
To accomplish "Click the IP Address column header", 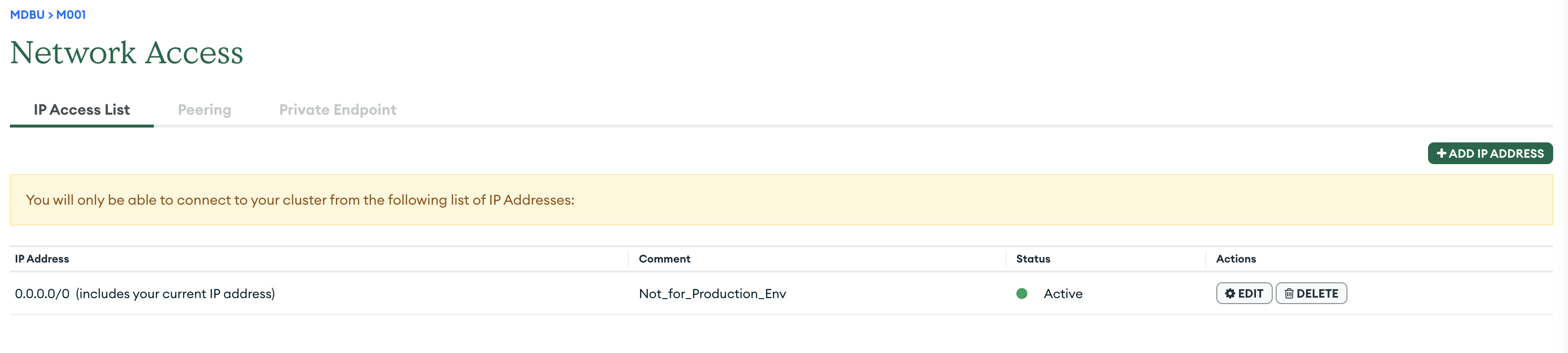I will coord(42,259).
